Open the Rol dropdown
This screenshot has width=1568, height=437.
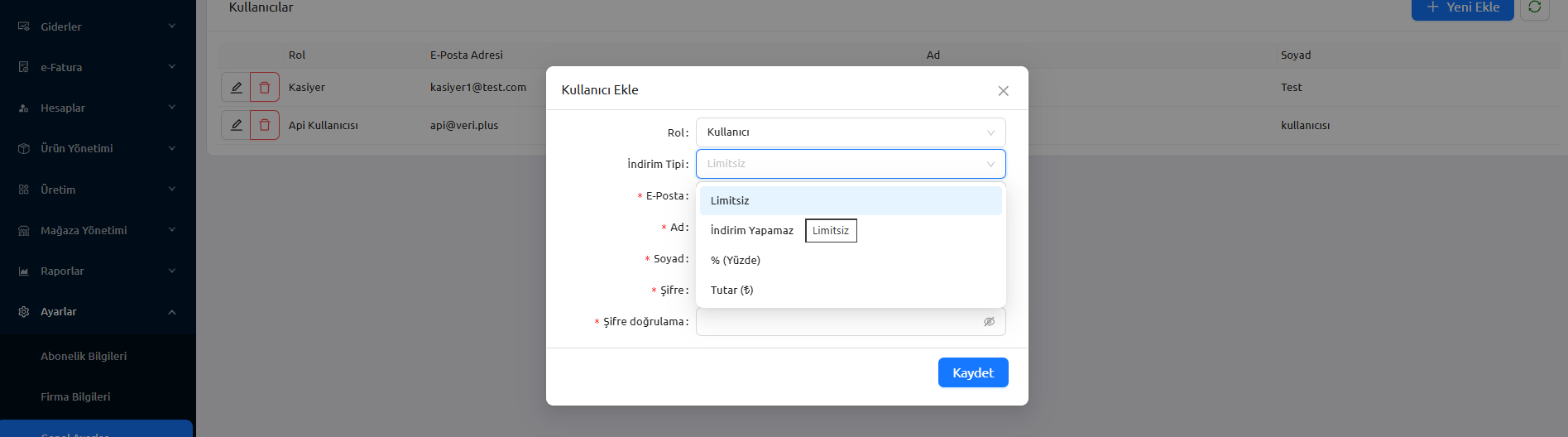851,132
